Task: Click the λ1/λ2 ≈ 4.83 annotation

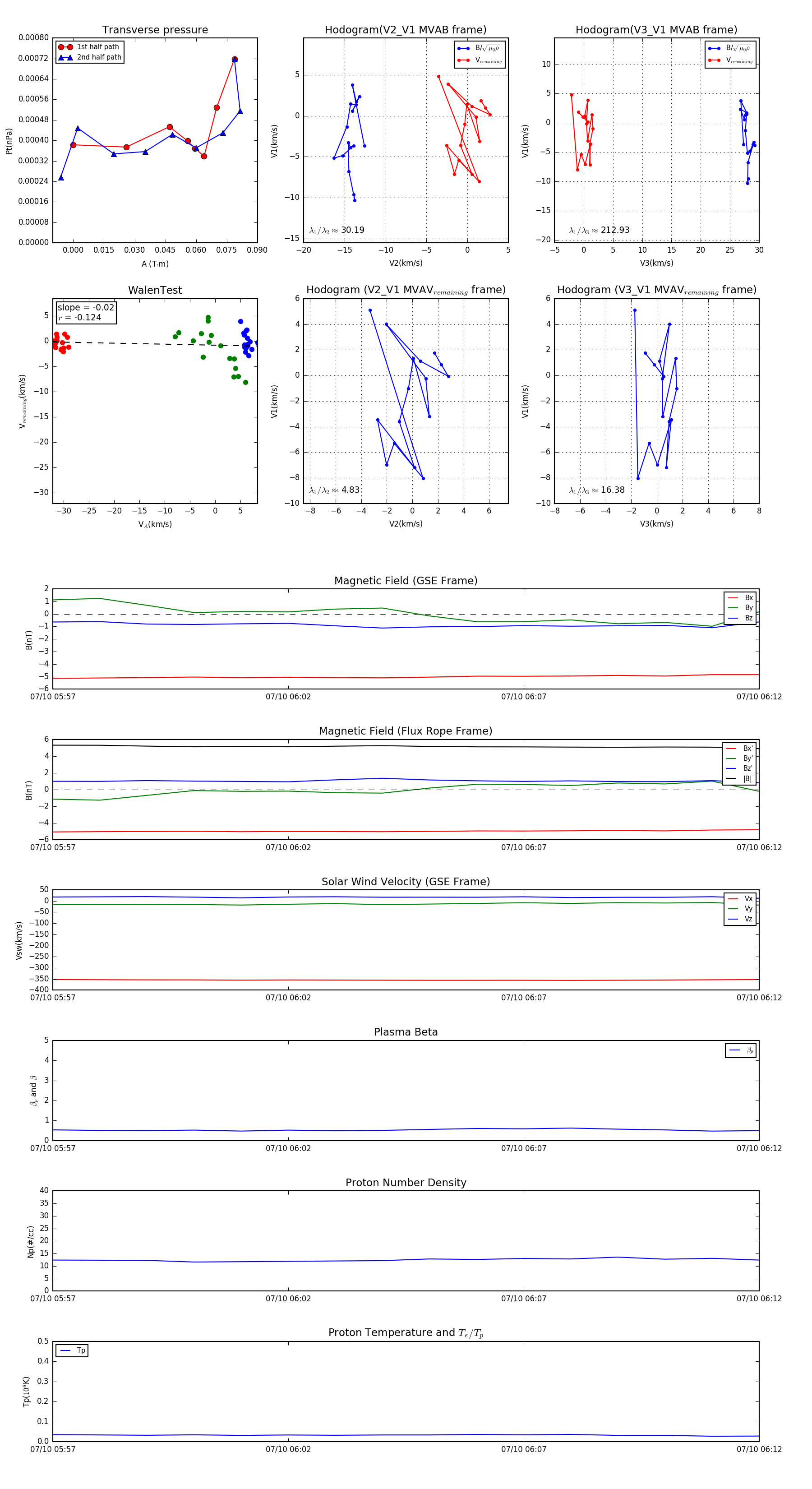Action: pyautogui.click(x=335, y=490)
